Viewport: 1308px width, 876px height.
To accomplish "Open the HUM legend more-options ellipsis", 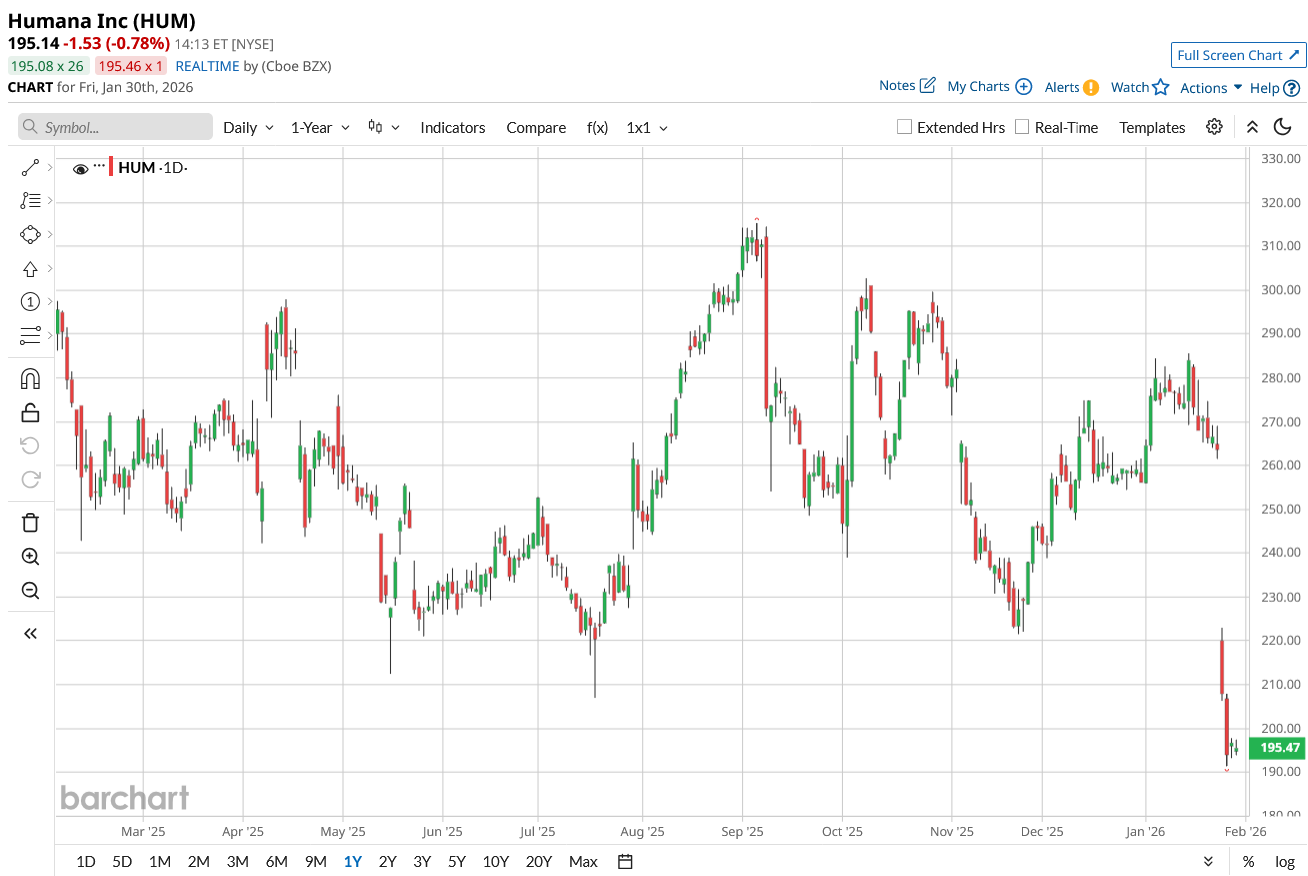I will tap(99, 165).
